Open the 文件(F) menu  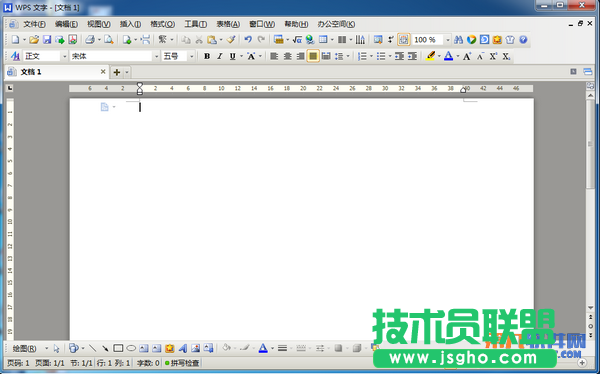click(x=34, y=24)
